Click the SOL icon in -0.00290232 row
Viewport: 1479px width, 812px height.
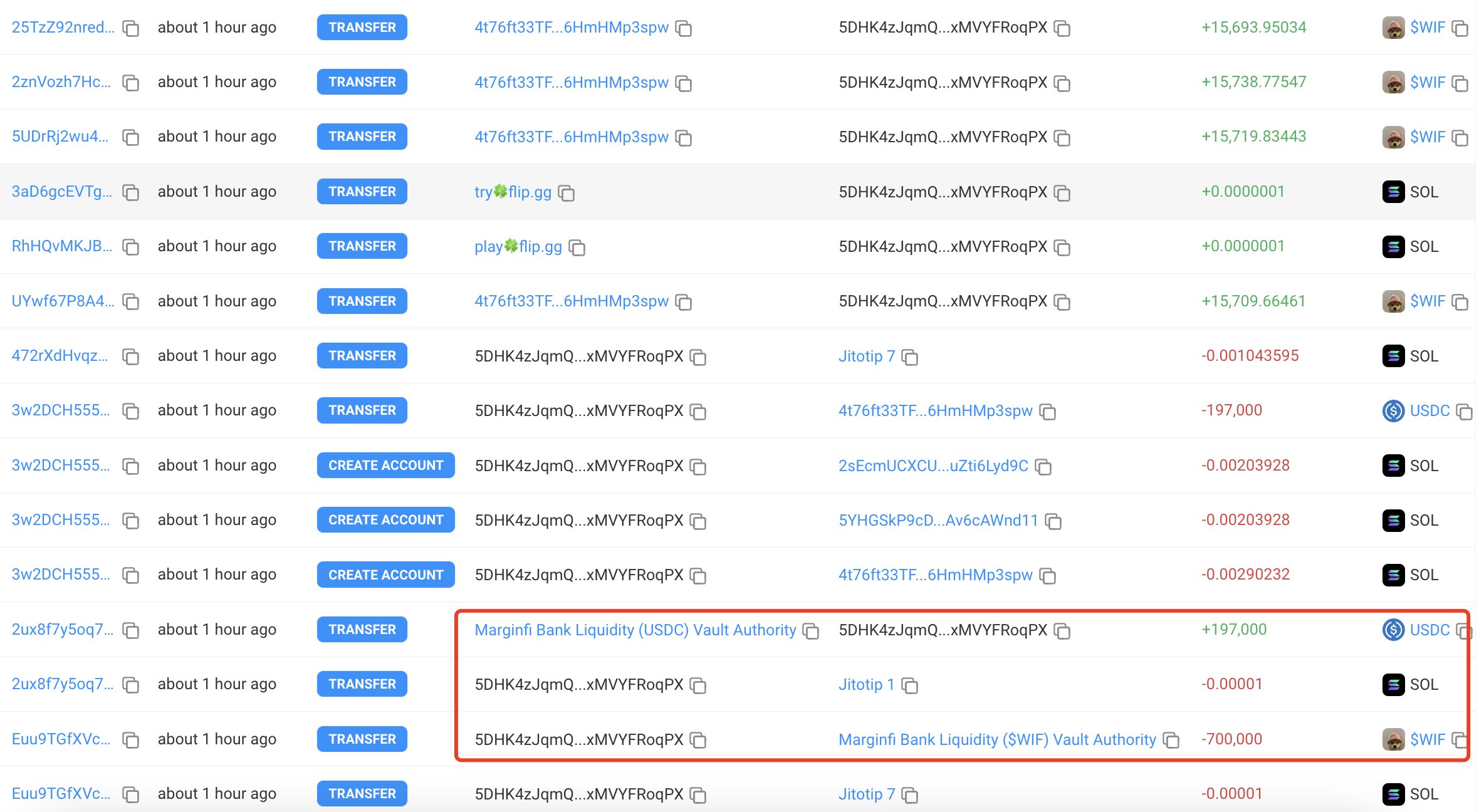pyautogui.click(x=1394, y=575)
